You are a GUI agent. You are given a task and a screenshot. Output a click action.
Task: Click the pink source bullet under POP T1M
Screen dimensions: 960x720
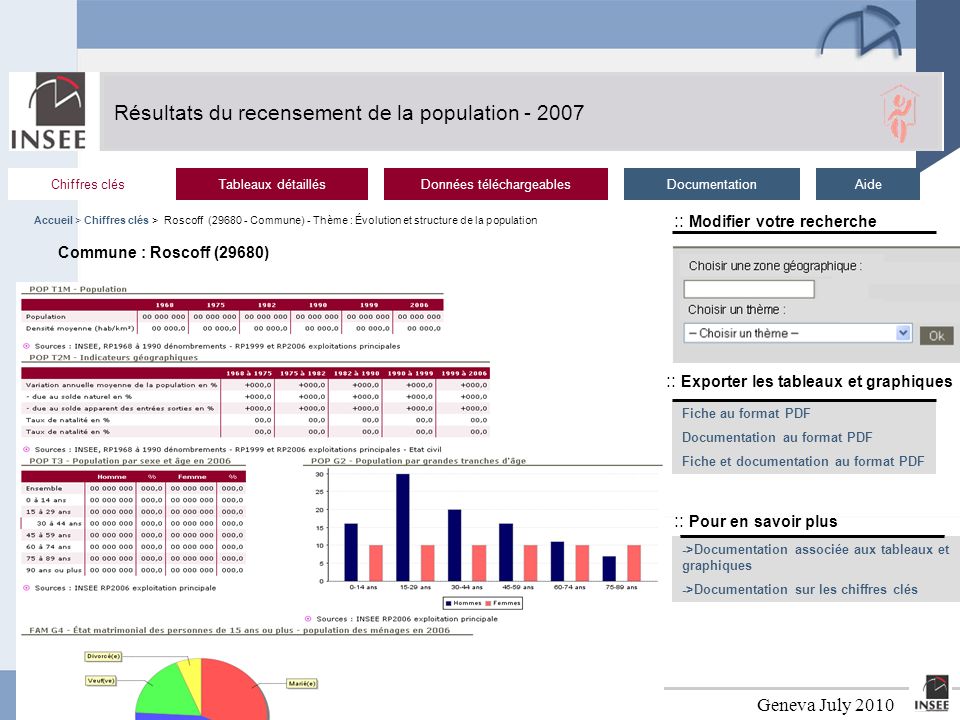coord(26,346)
